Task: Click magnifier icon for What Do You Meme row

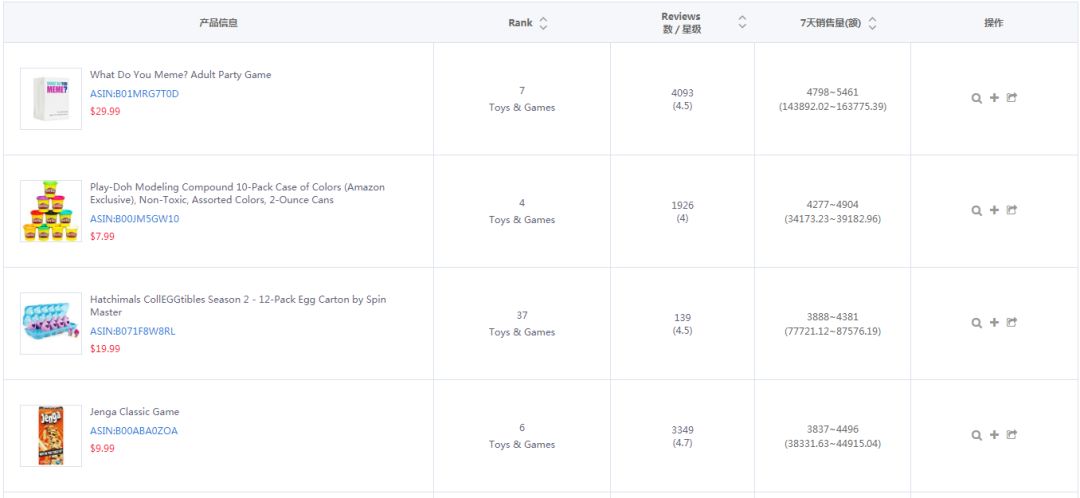Action: tap(976, 98)
